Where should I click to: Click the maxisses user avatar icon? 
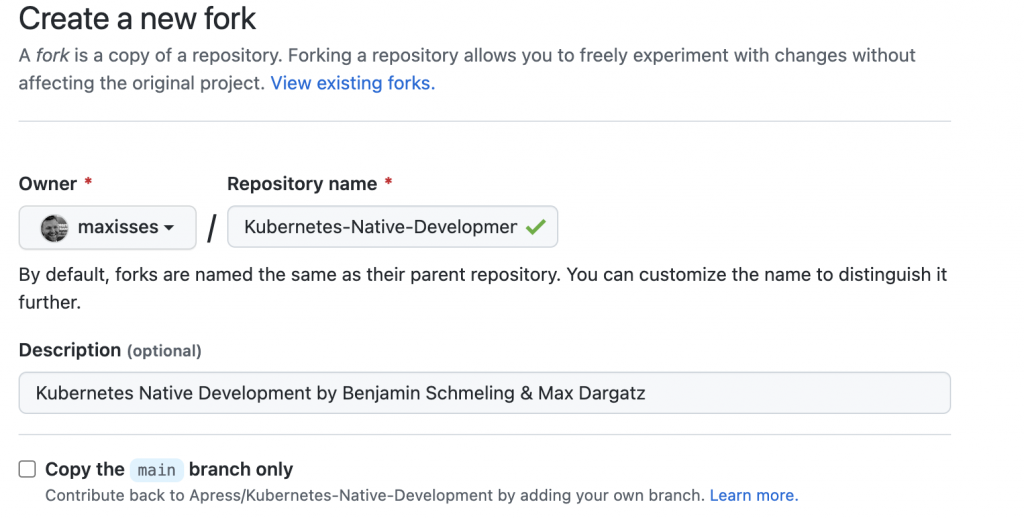click(54, 228)
